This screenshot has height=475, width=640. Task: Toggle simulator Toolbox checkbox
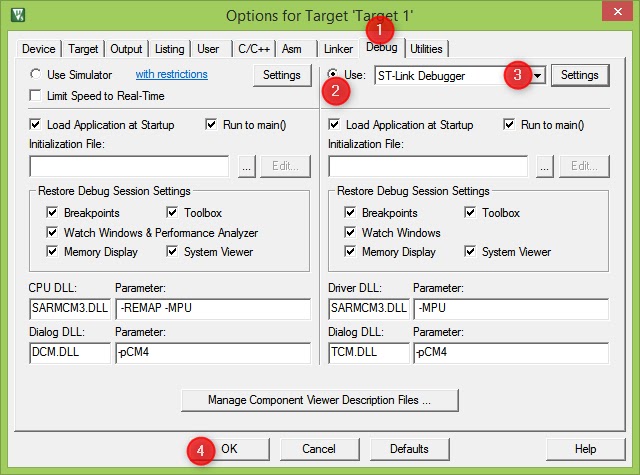[172, 212]
